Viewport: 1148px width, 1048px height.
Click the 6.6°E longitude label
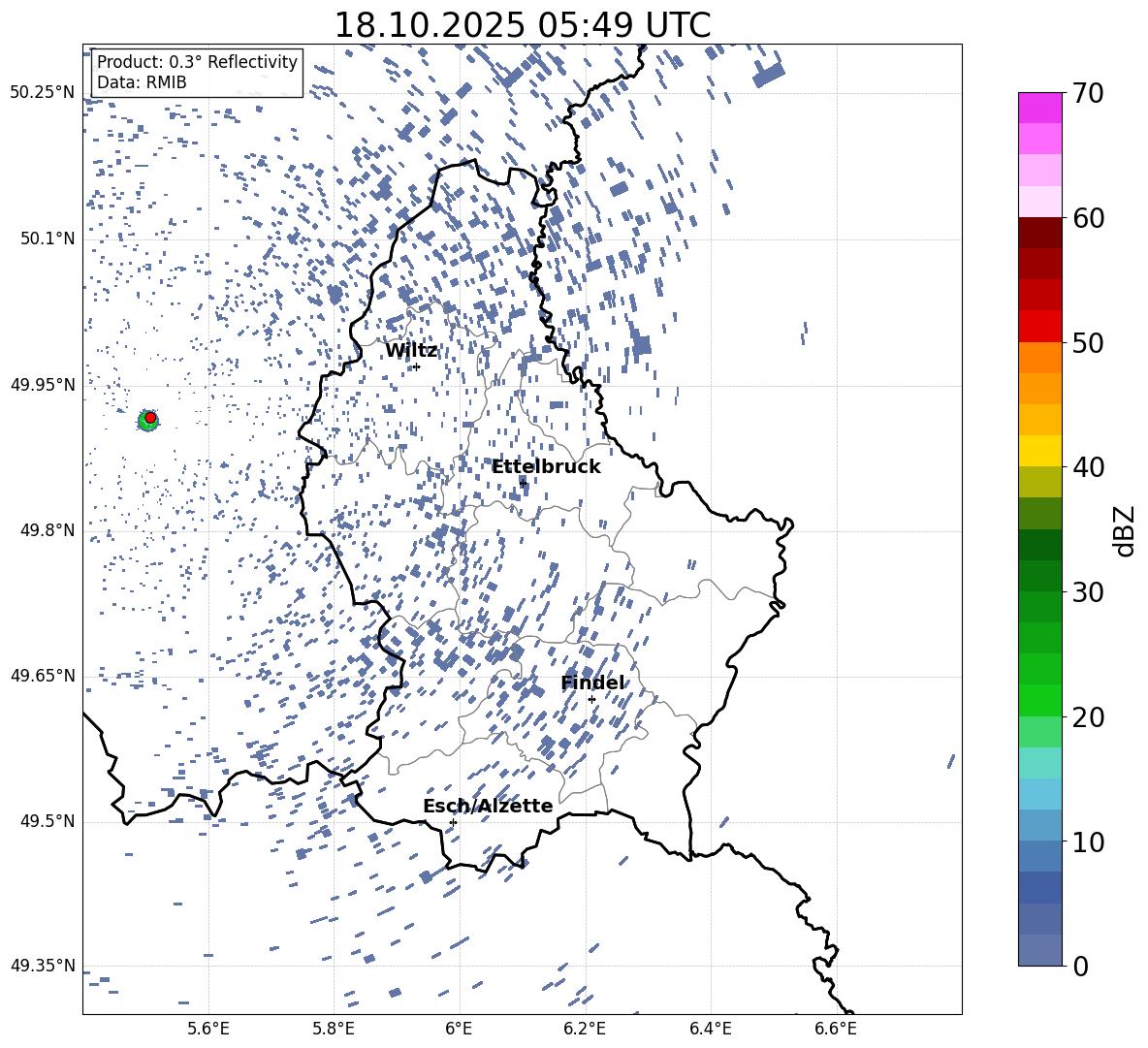click(836, 1029)
